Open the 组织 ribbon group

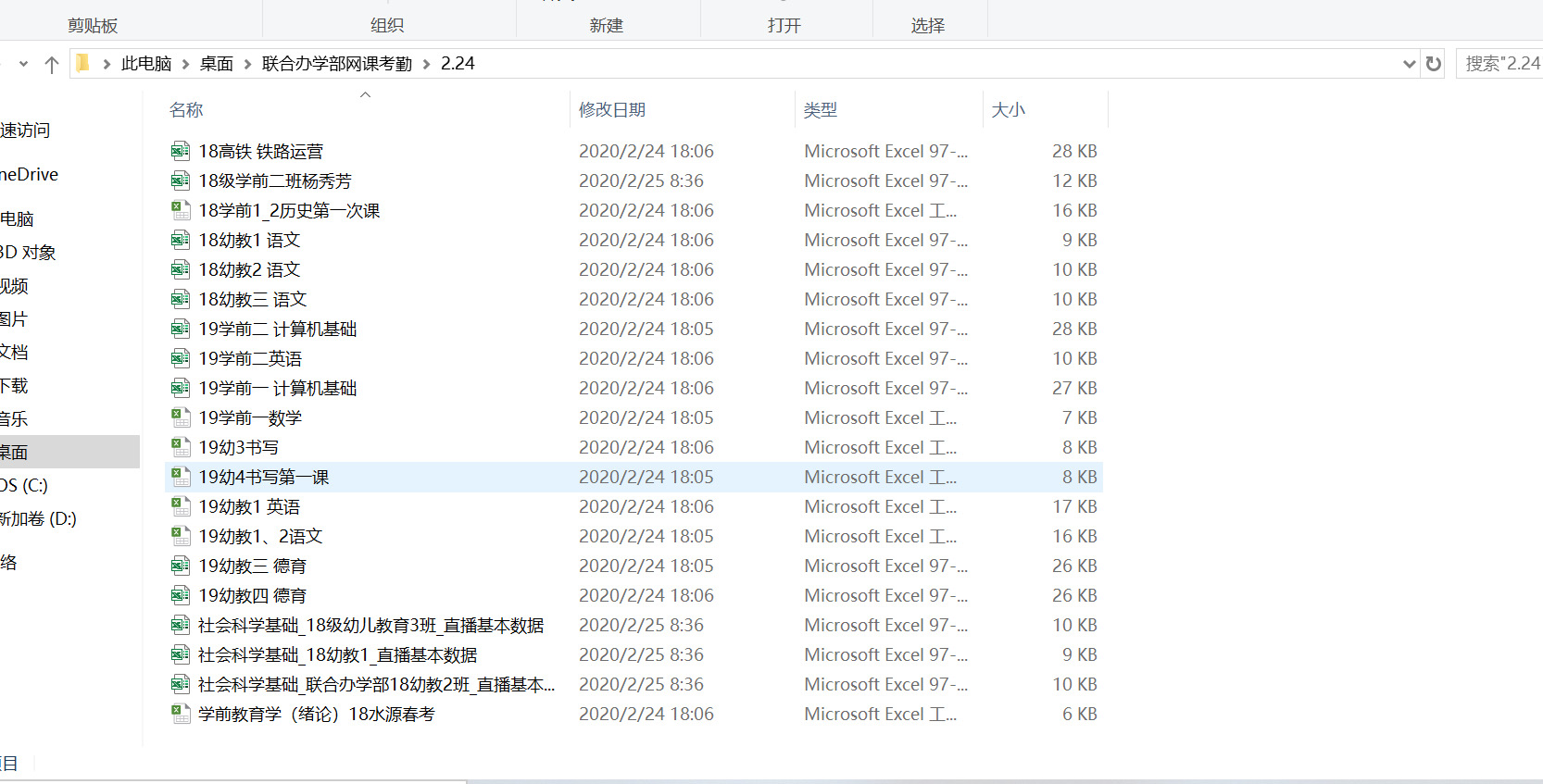(387, 26)
